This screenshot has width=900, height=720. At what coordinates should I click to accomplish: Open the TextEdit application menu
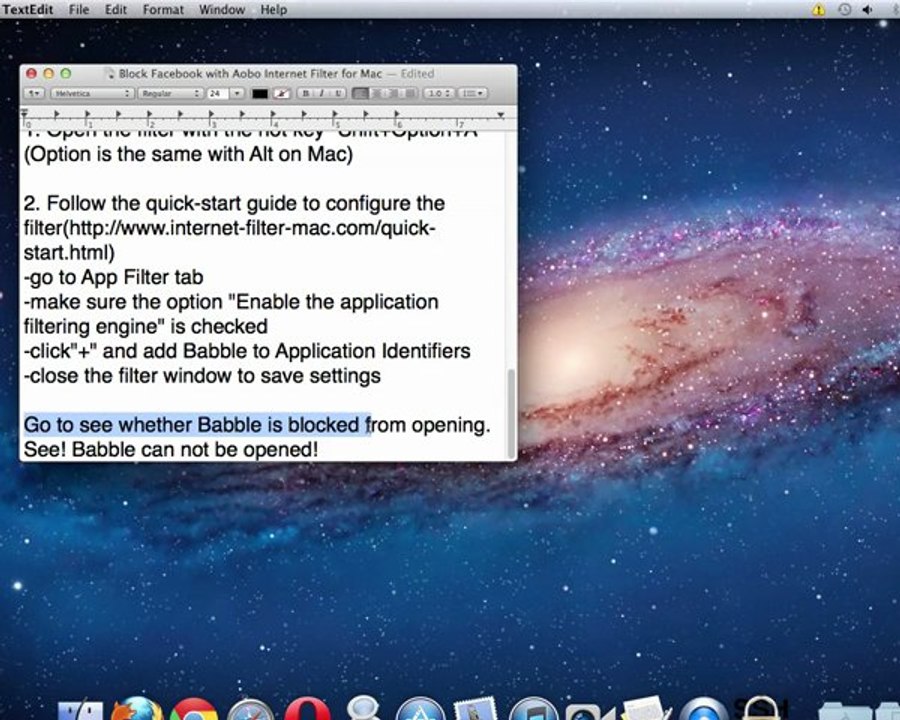point(28,10)
